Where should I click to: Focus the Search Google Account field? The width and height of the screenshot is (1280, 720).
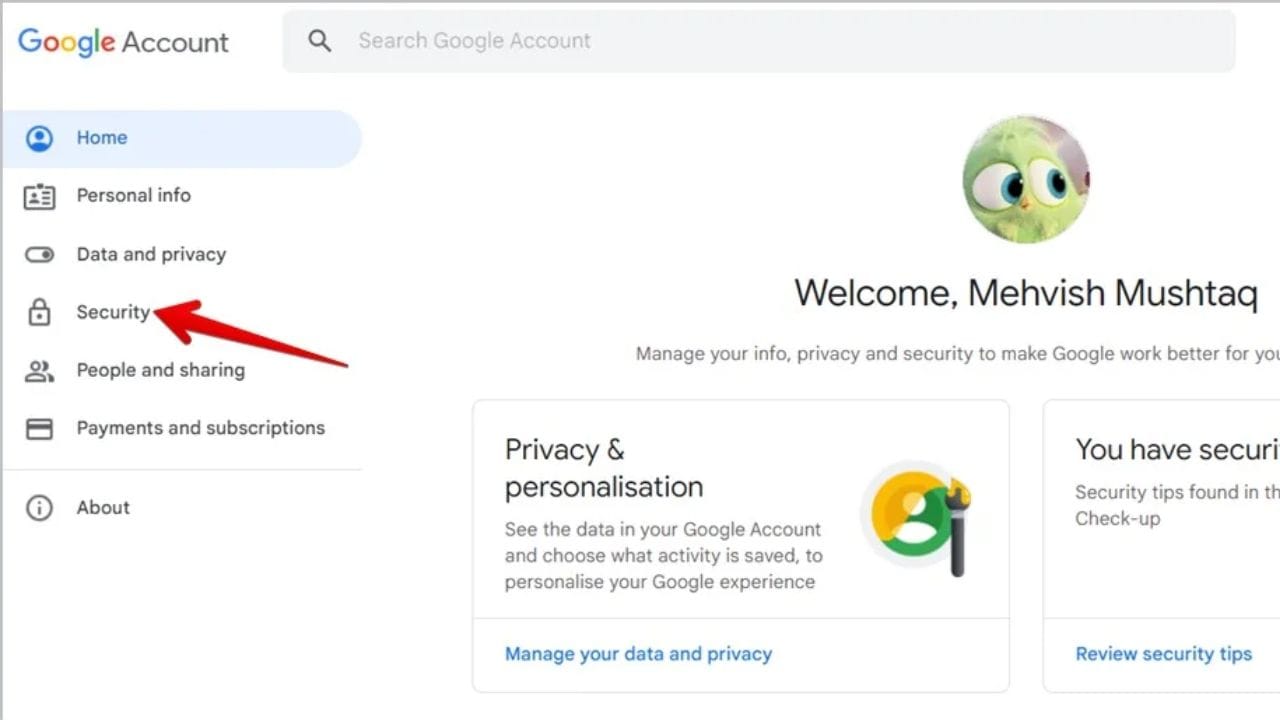point(760,41)
